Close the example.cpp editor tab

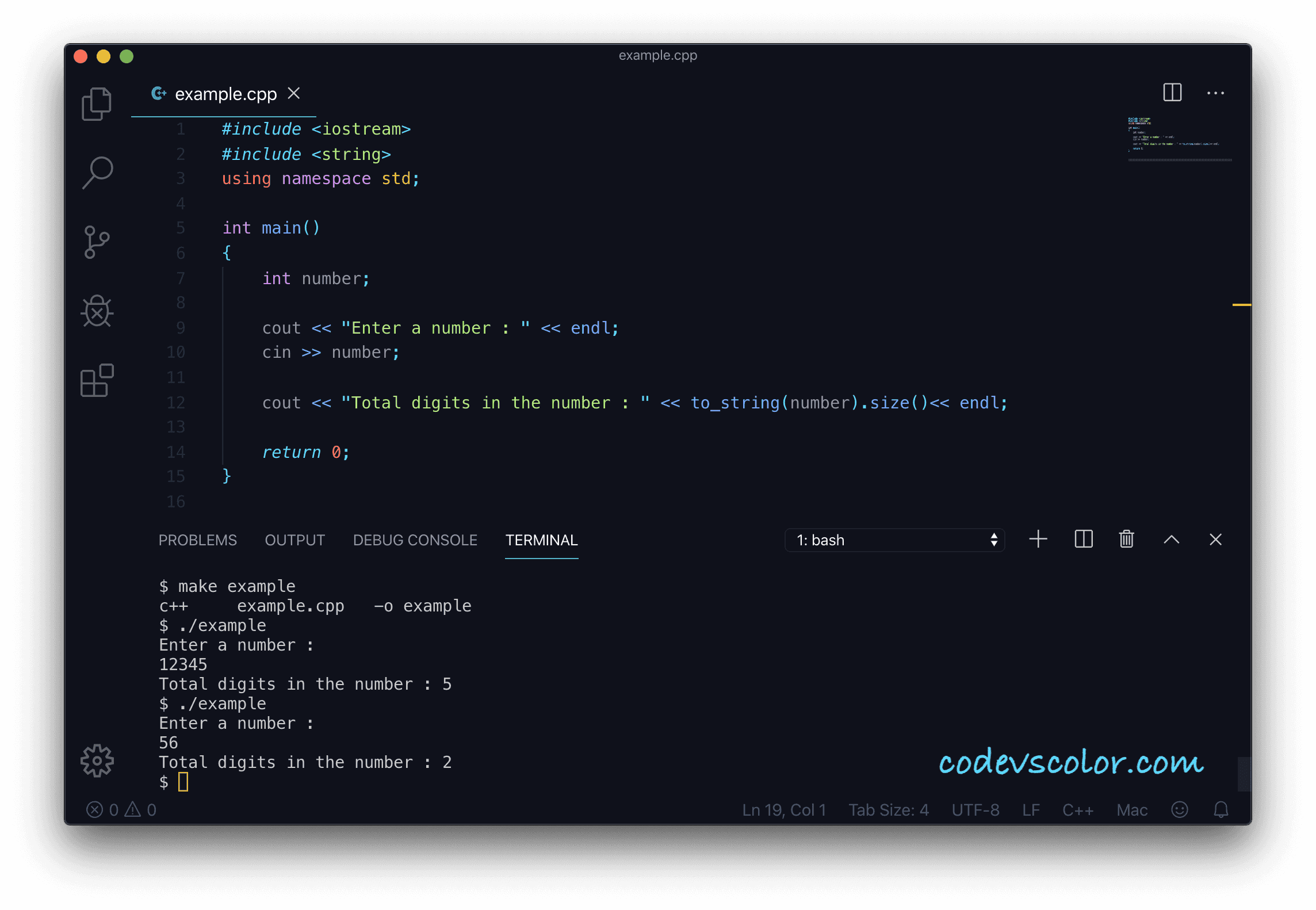294,93
